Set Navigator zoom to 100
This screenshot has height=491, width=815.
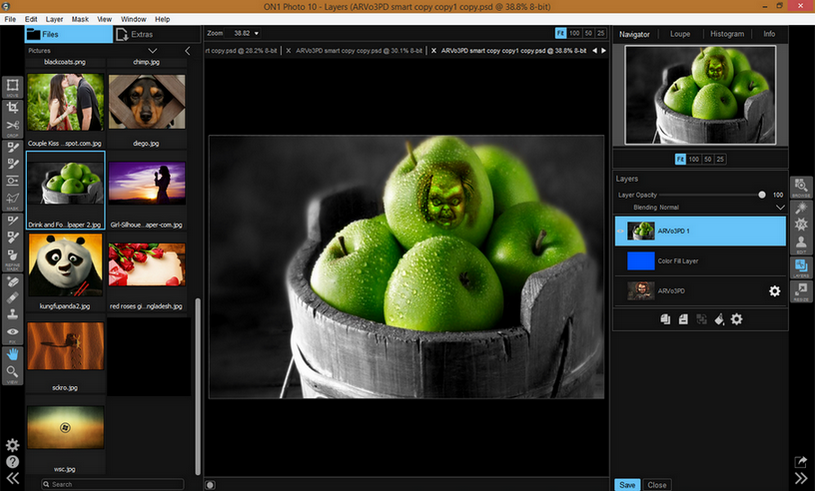(693, 159)
